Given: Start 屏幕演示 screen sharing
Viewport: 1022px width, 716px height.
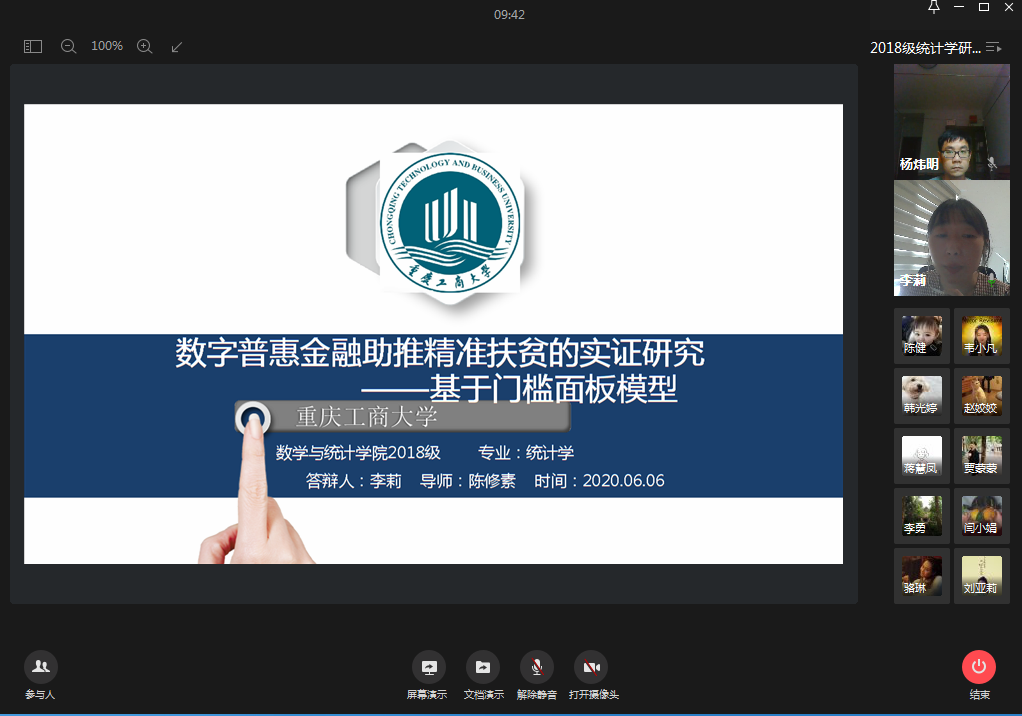Looking at the screenshot, I should pyautogui.click(x=428, y=667).
